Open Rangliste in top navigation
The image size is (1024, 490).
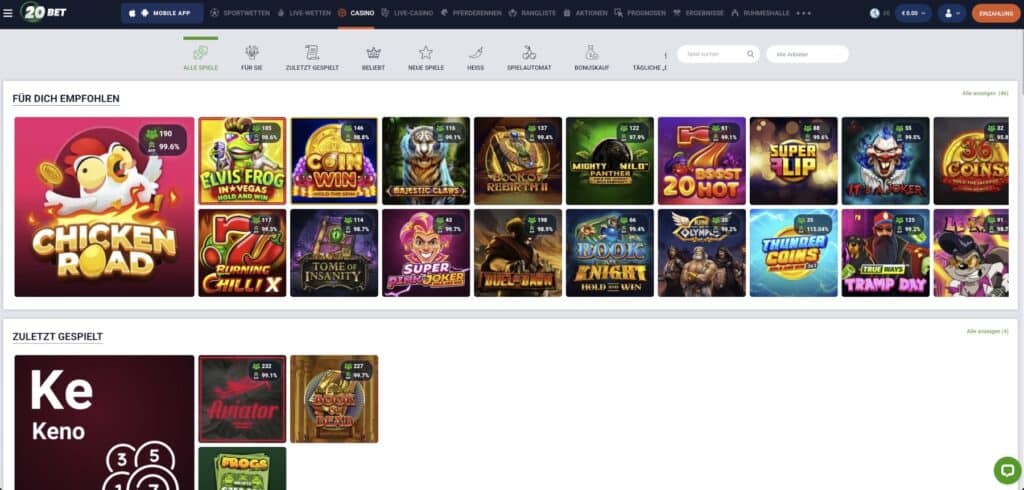pyautogui.click(x=532, y=13)
